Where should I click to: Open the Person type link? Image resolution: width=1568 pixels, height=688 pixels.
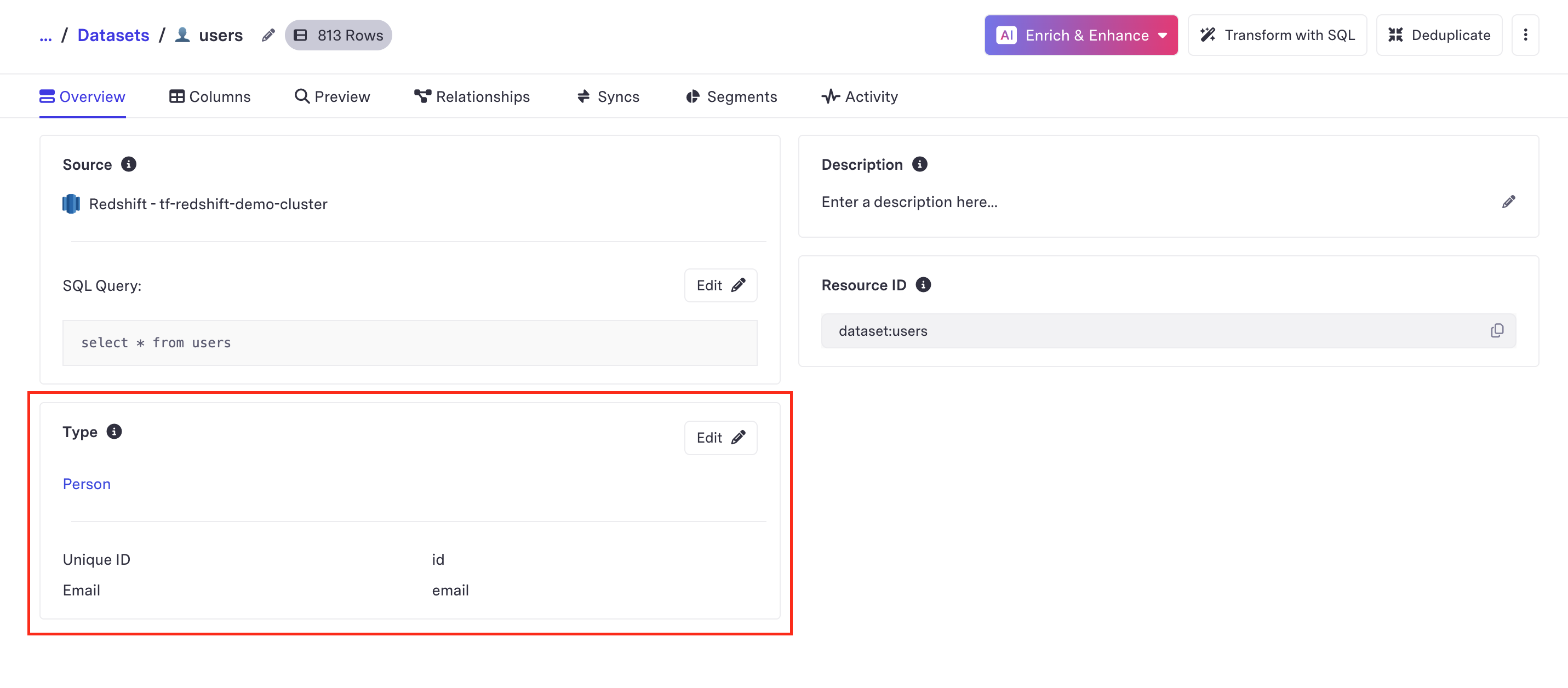pyautogui.click(x=87, y=484)
